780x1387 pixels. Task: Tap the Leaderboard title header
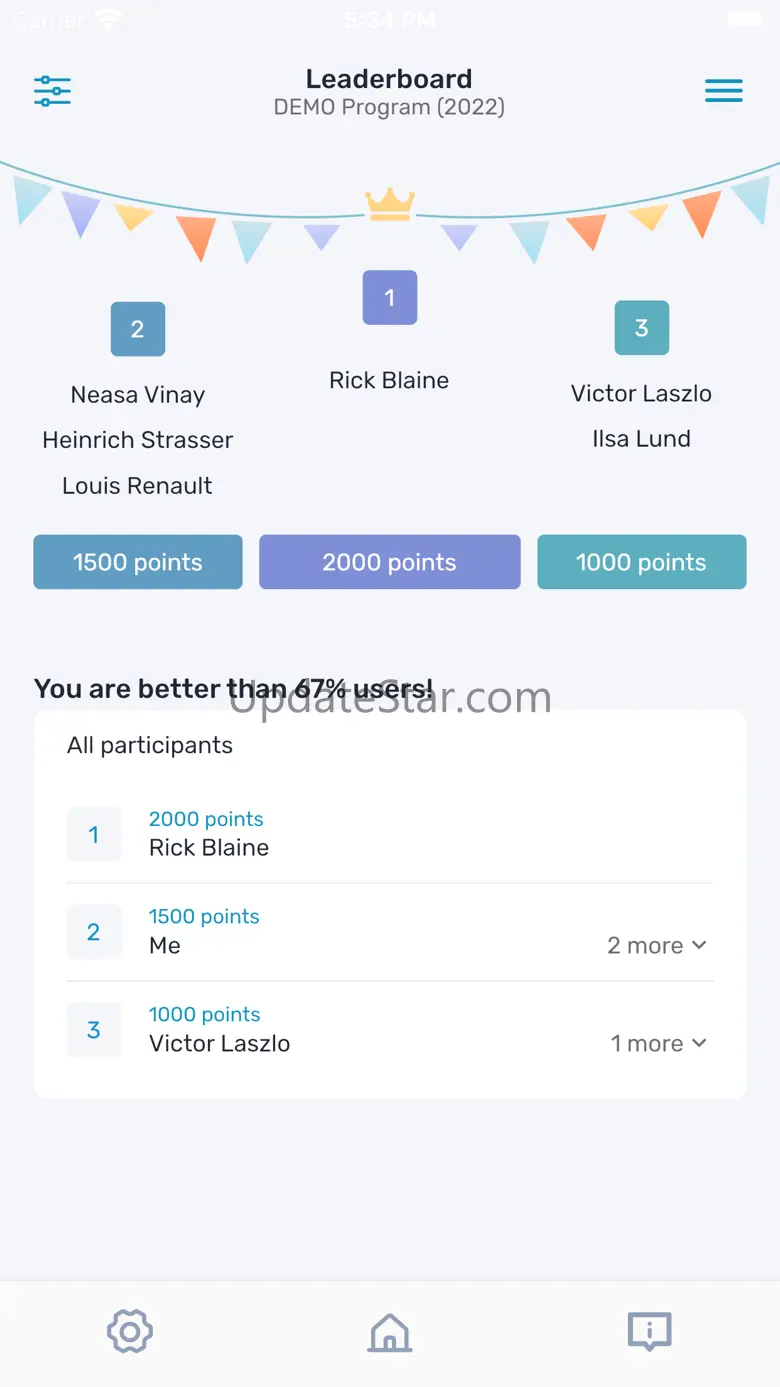point(389,79)
